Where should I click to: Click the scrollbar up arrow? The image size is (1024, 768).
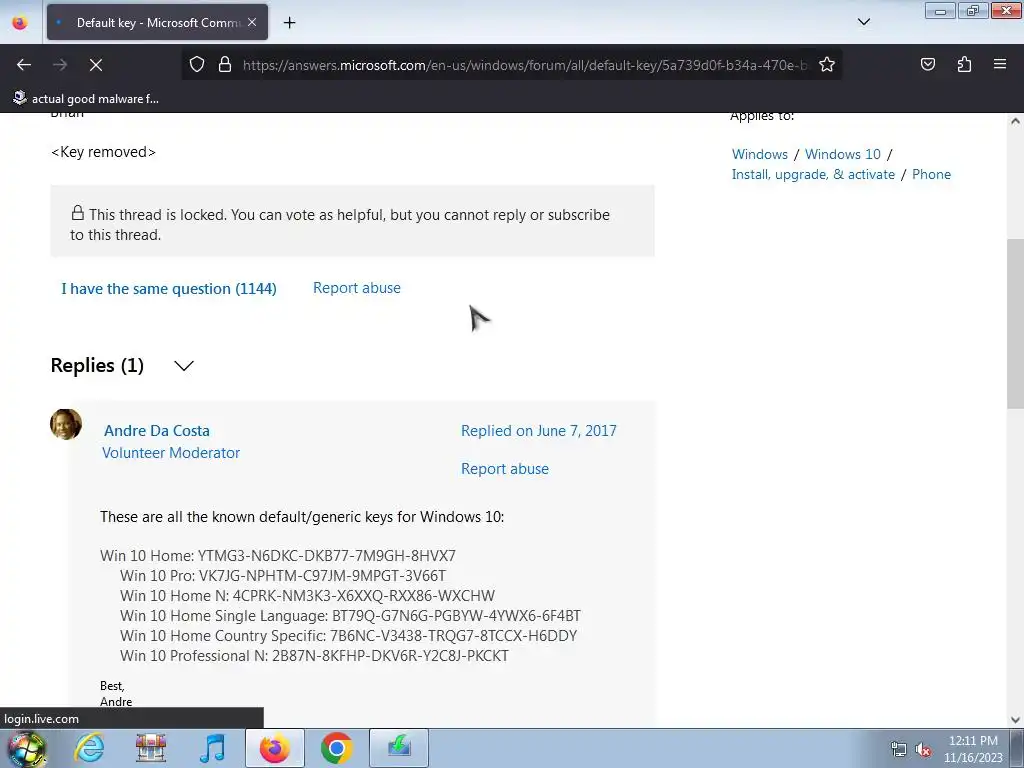(1015, 121)
